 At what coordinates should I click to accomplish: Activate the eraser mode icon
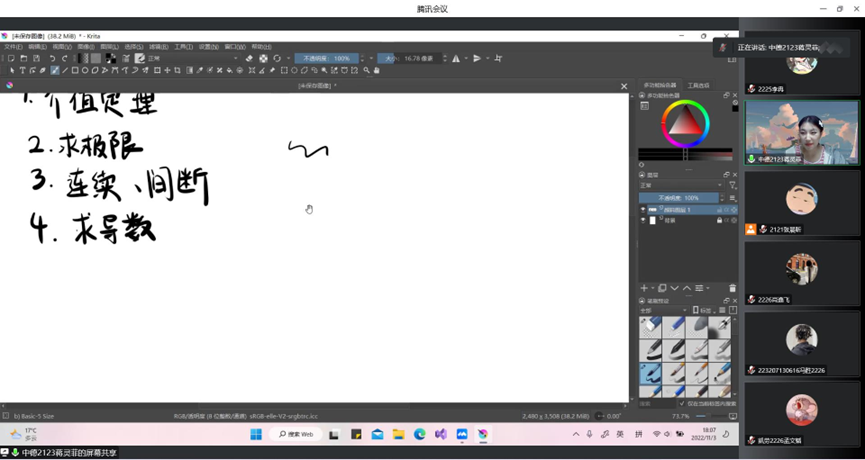point(249,59)
